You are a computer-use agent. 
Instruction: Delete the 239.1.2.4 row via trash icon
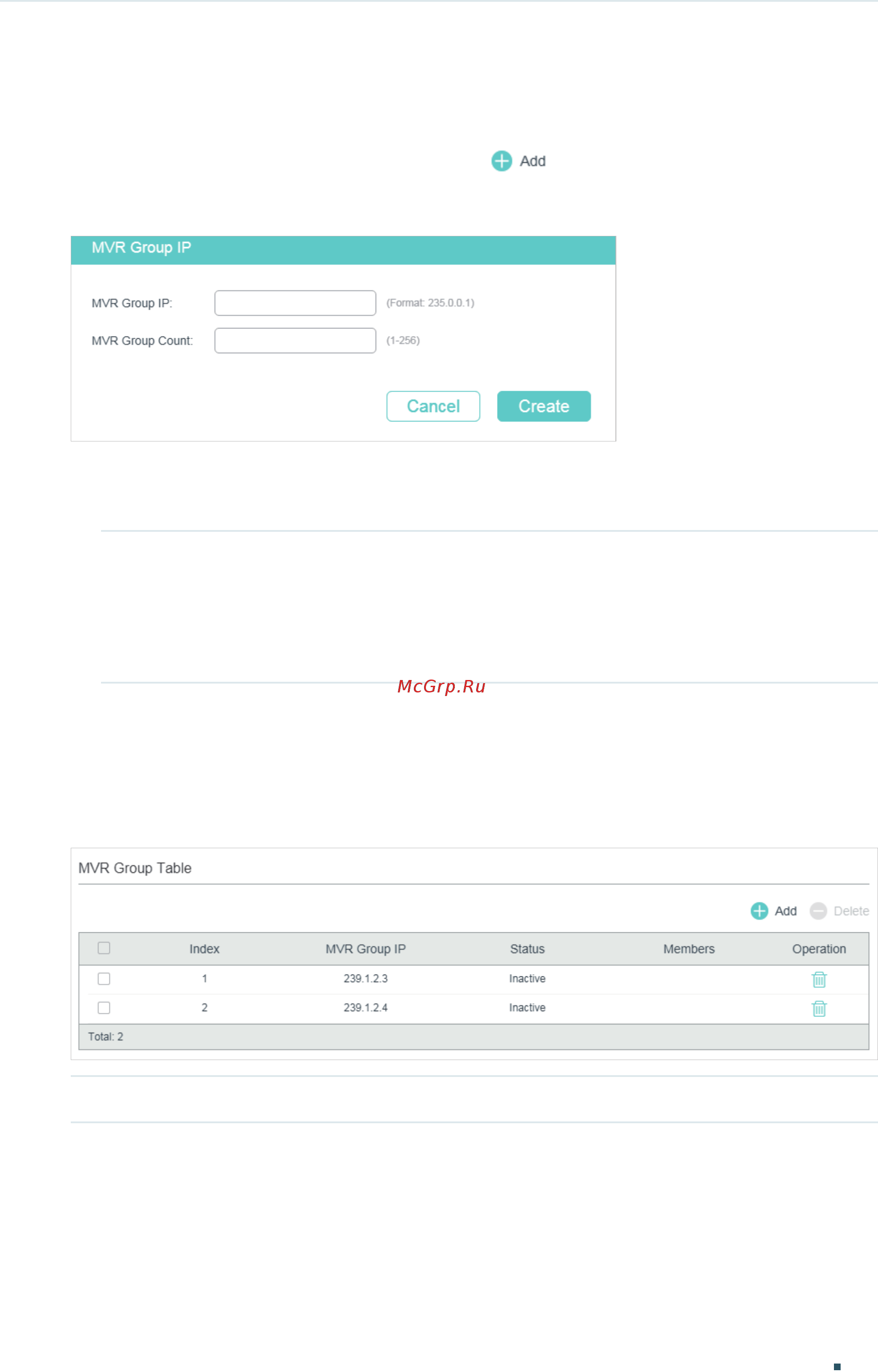click(819, 1009)
